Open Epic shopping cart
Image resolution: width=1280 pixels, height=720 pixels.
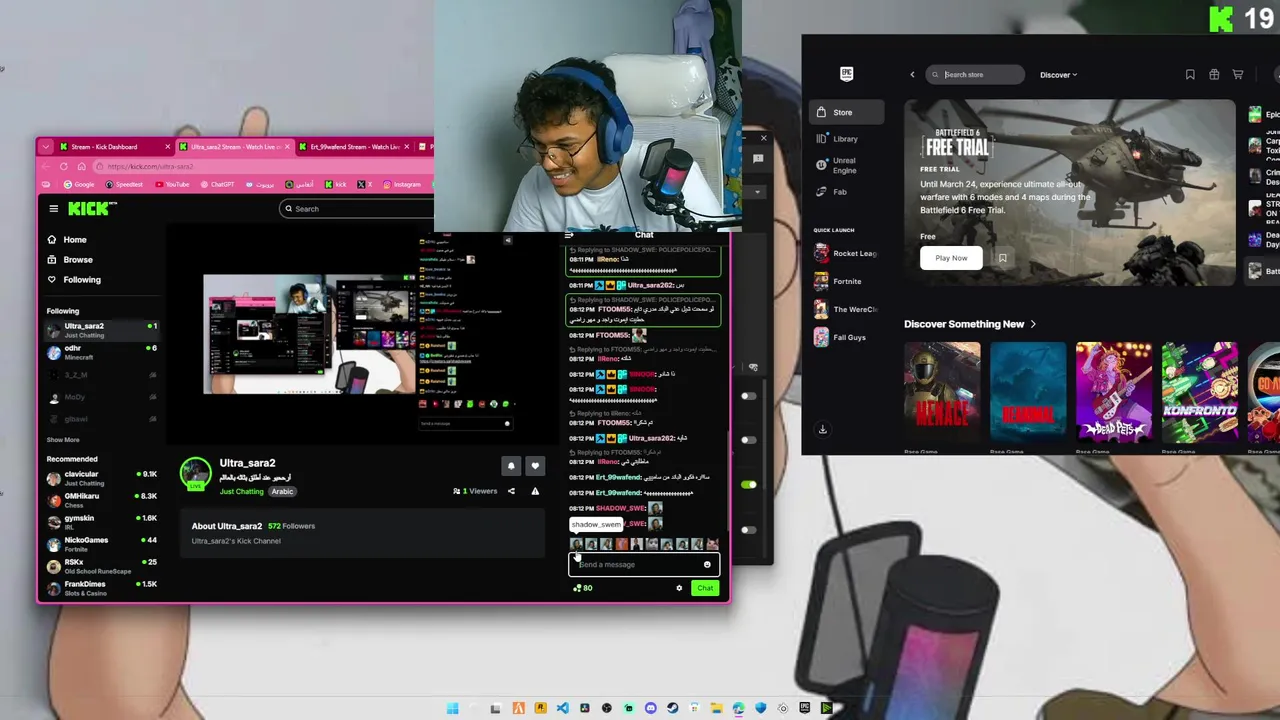tap(1238, 75)
